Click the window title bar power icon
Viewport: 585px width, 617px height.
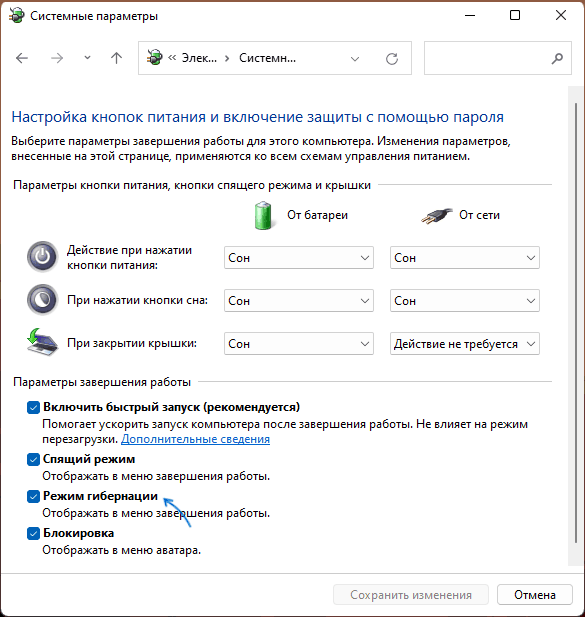pyautogui.click(x=16, y=16)
